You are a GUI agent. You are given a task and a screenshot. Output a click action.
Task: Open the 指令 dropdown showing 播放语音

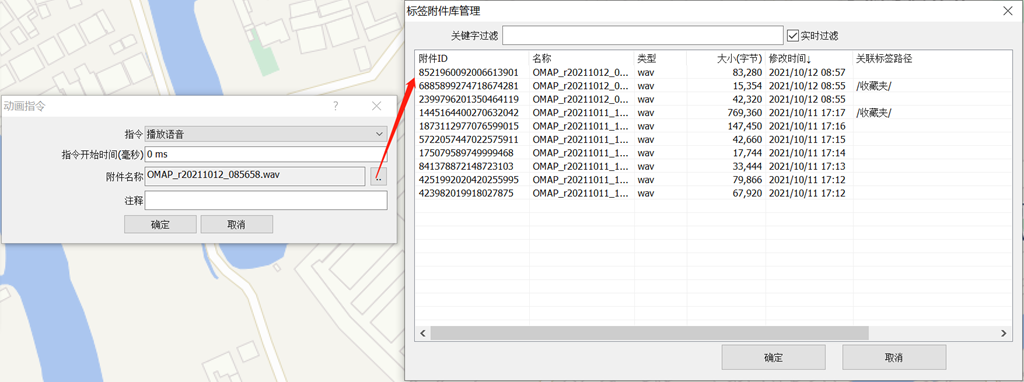[266, 135]
